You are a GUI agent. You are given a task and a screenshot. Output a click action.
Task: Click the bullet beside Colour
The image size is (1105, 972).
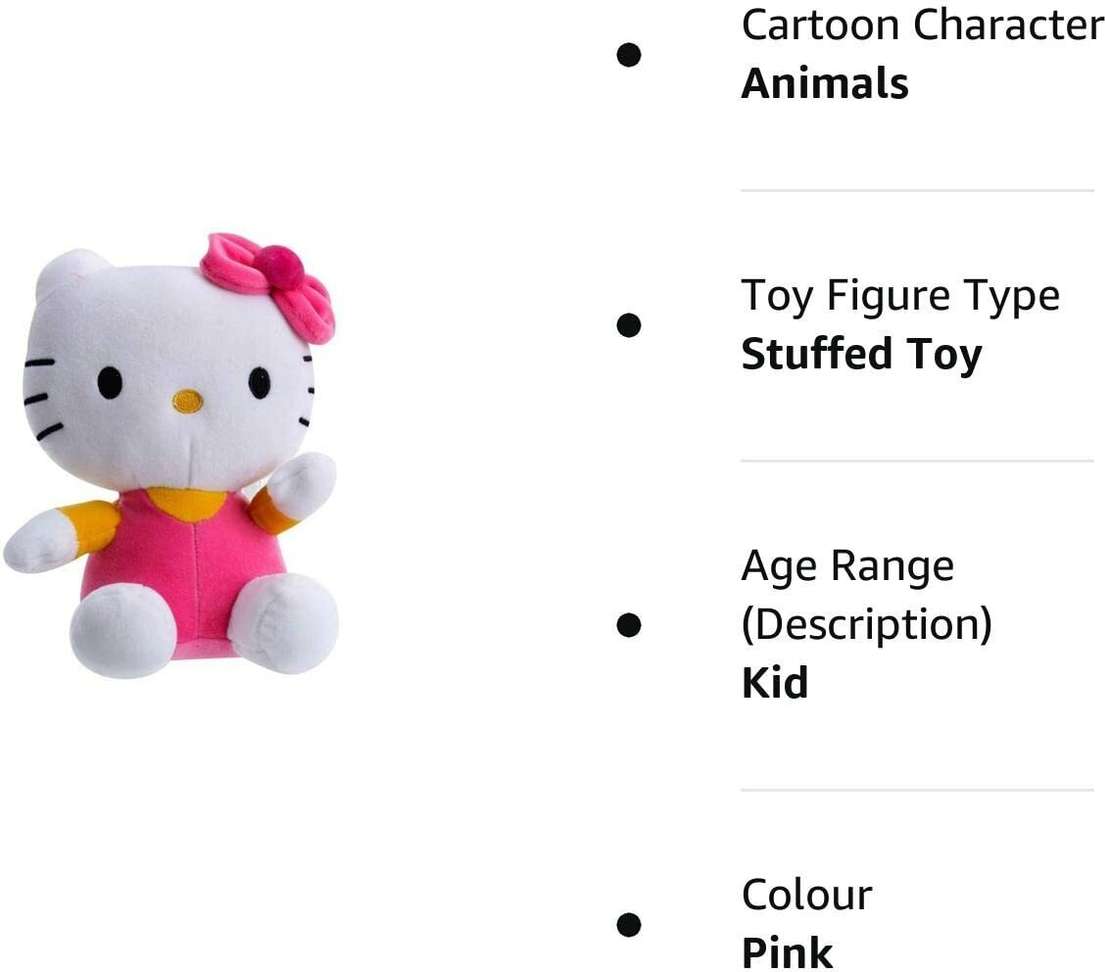[629, 923]
